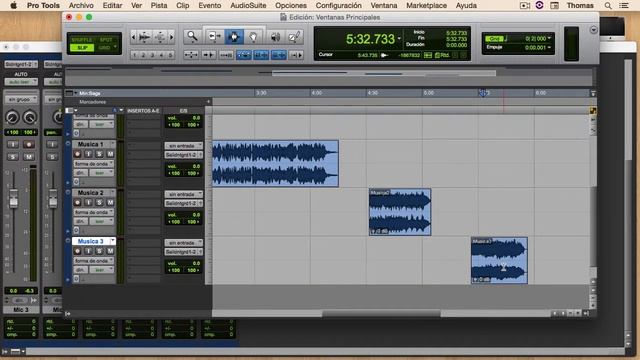Open Musica 3 track view selector
This screenshot has width=640, height=360.
94,260
